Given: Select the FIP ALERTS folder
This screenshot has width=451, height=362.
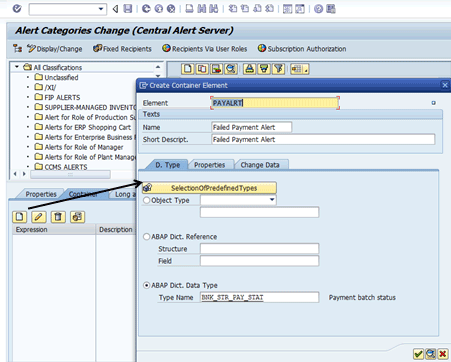Looking at the screenshot, I should (57, 97).
